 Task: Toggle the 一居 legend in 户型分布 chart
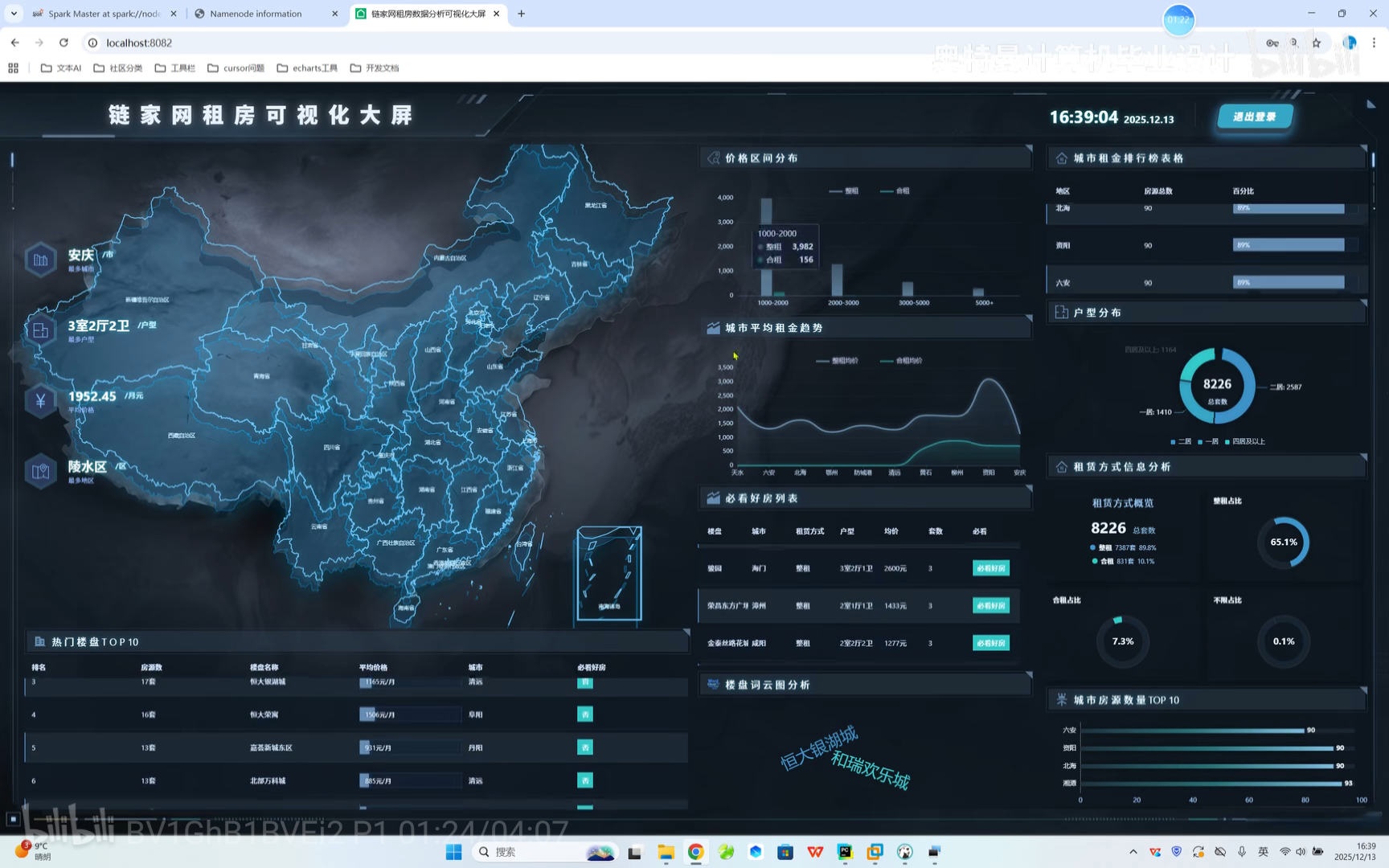[1208, 441]
